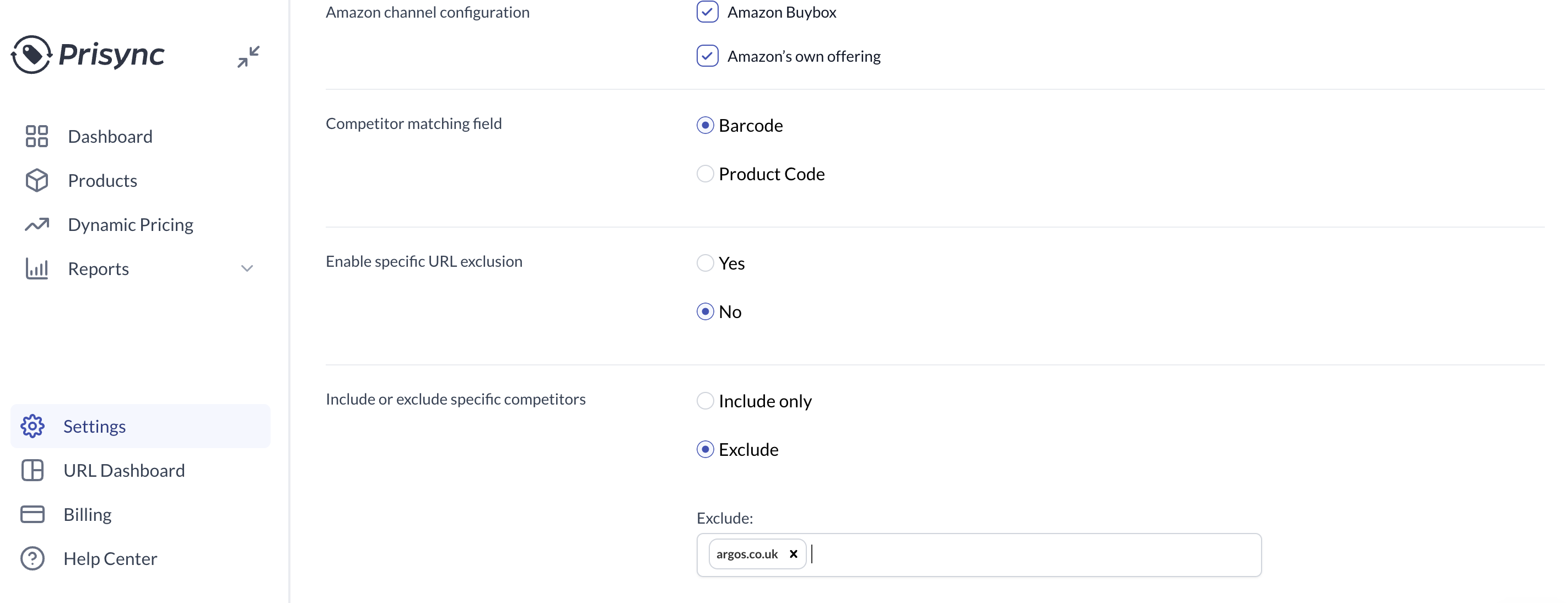Viewport: 1568px width, 603px height.
Task: Click the Settings gear icon
Action: click(33, 426)
